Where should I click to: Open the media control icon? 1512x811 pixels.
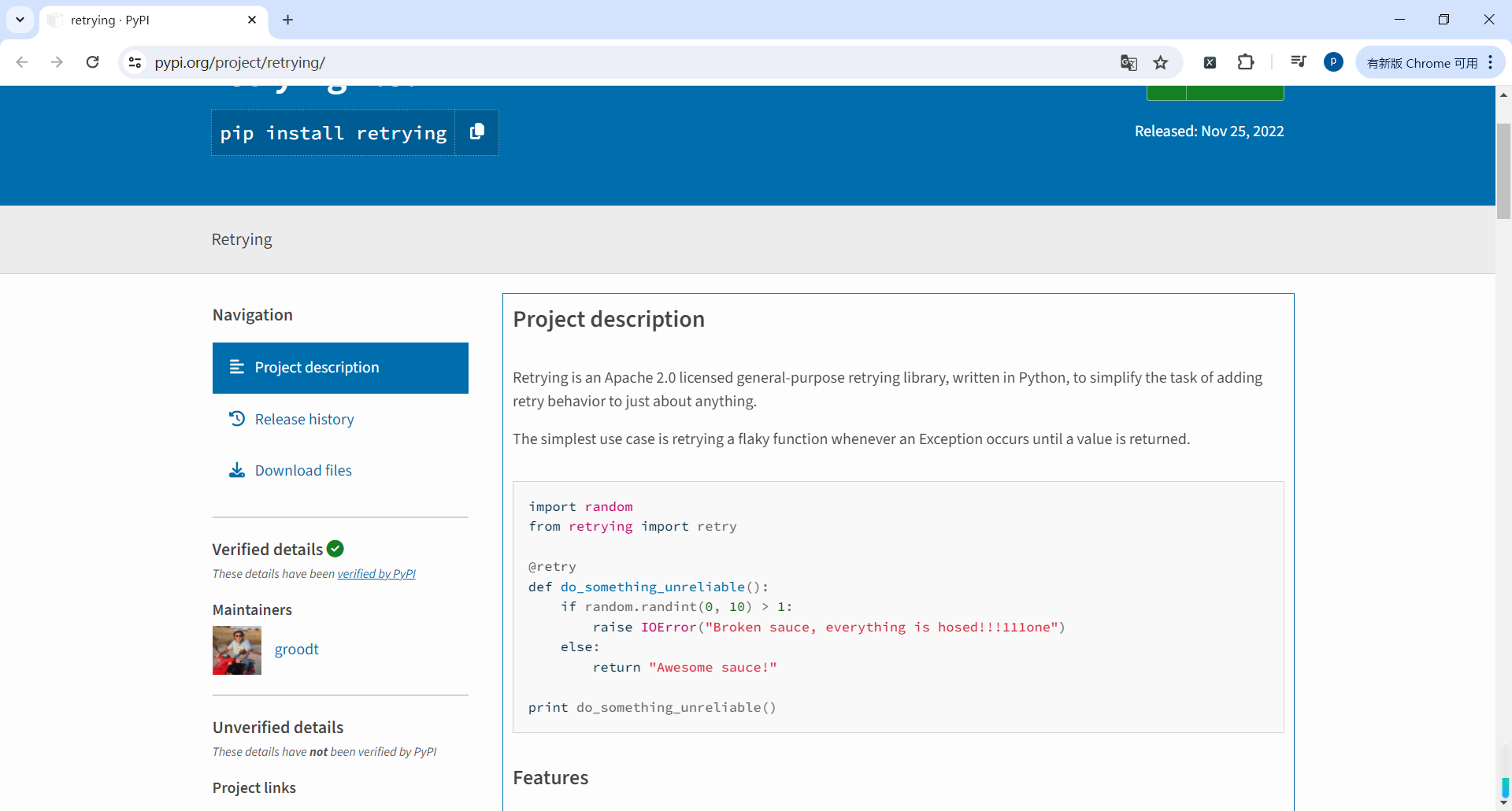coord(1299,62)
